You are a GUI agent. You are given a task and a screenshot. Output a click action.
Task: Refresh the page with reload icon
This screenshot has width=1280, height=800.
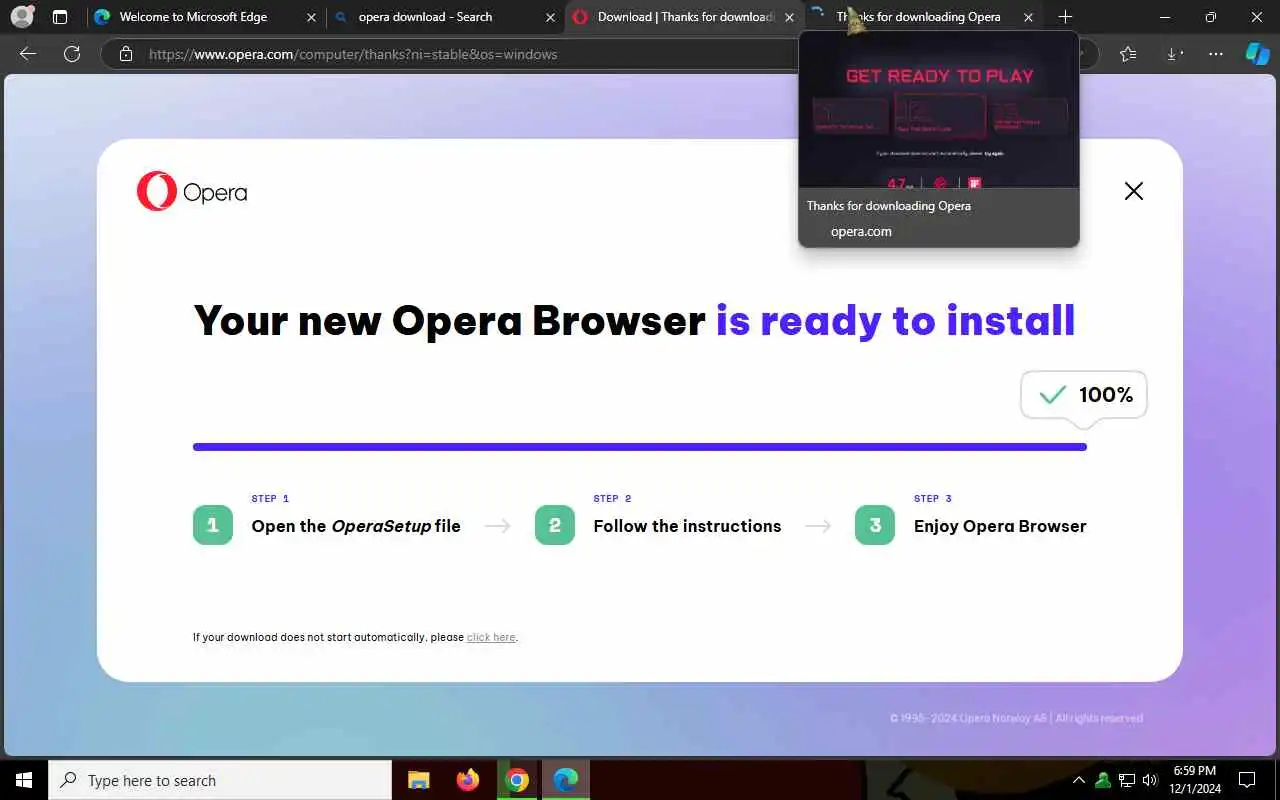[71, 54]
